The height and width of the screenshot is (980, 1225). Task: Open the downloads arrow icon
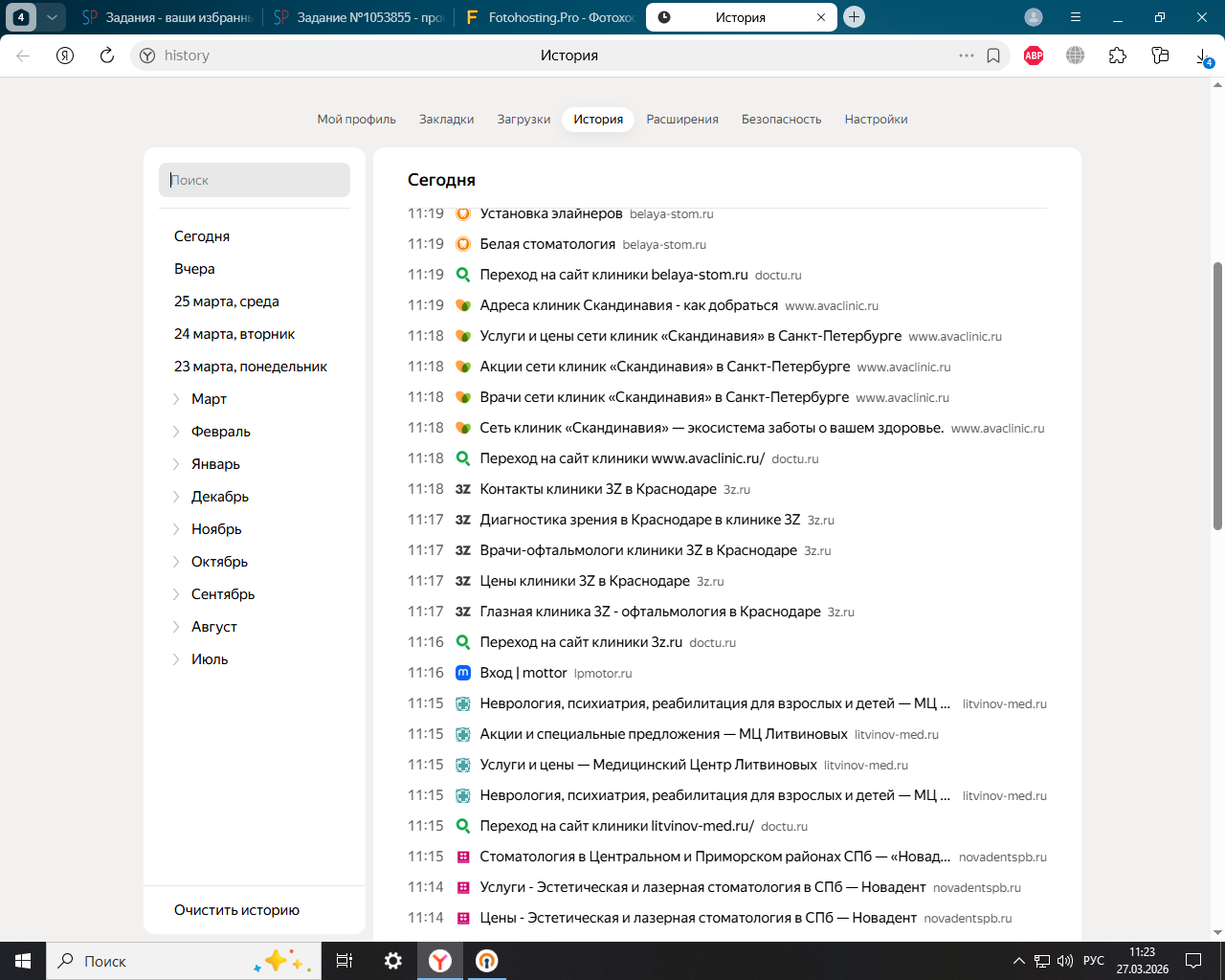tap(1203, 56)
